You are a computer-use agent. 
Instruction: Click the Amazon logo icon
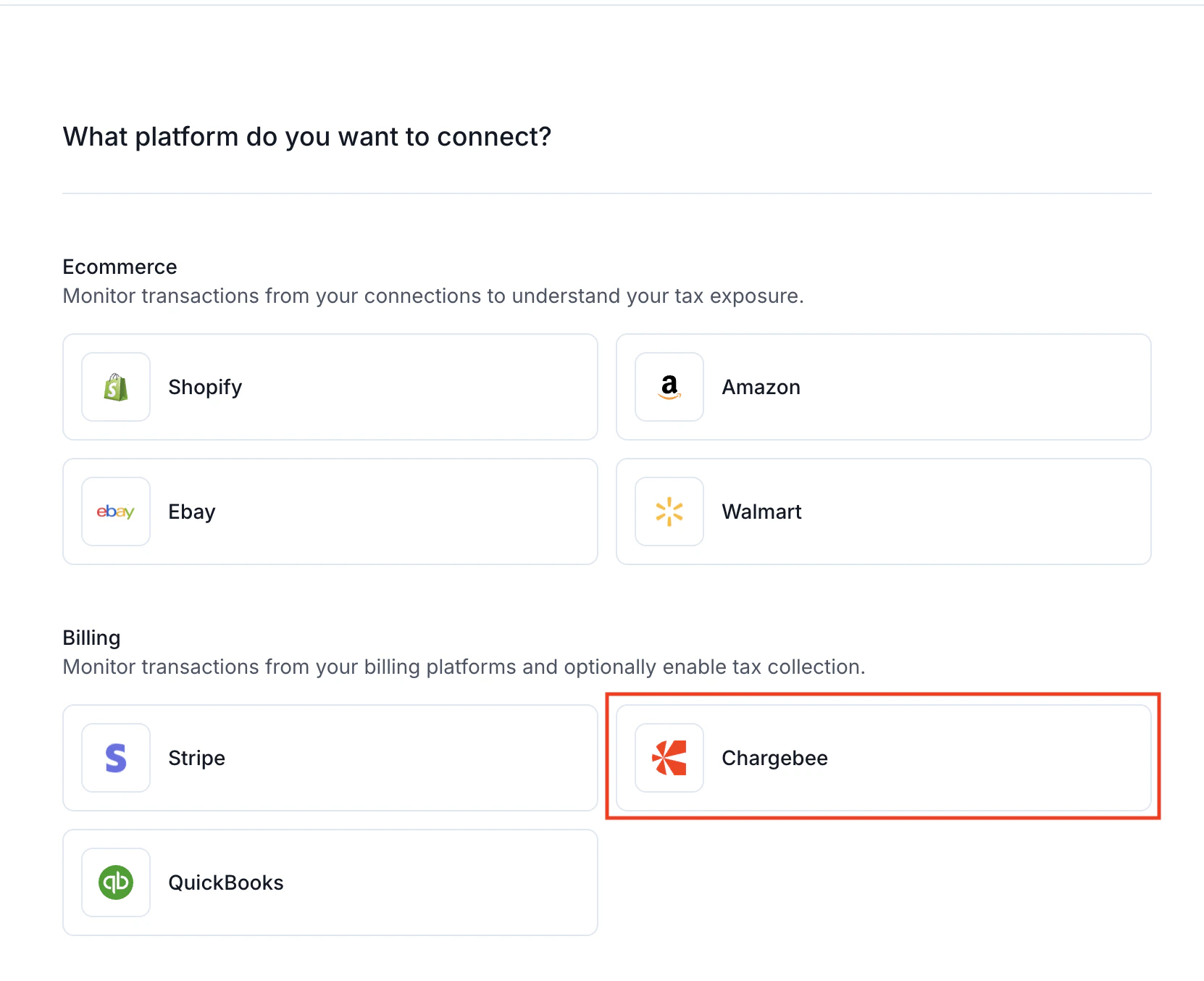coord(669,387)
